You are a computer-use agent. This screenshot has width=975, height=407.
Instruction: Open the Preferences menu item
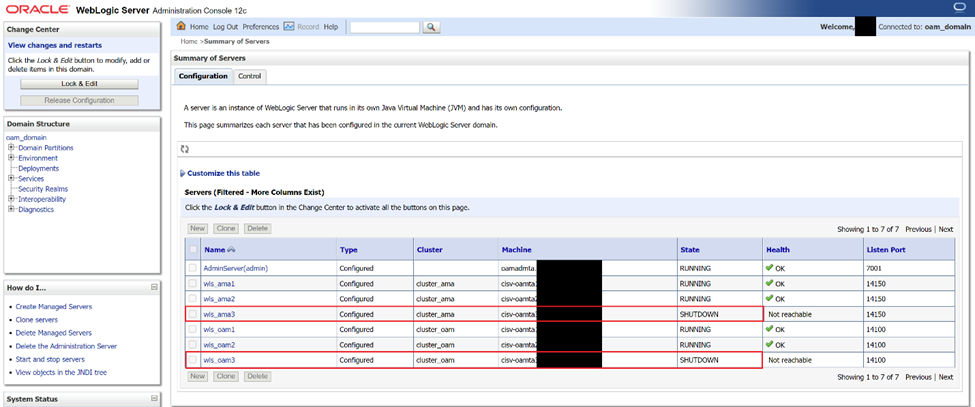pyautogui.click(x=260, y=27)
